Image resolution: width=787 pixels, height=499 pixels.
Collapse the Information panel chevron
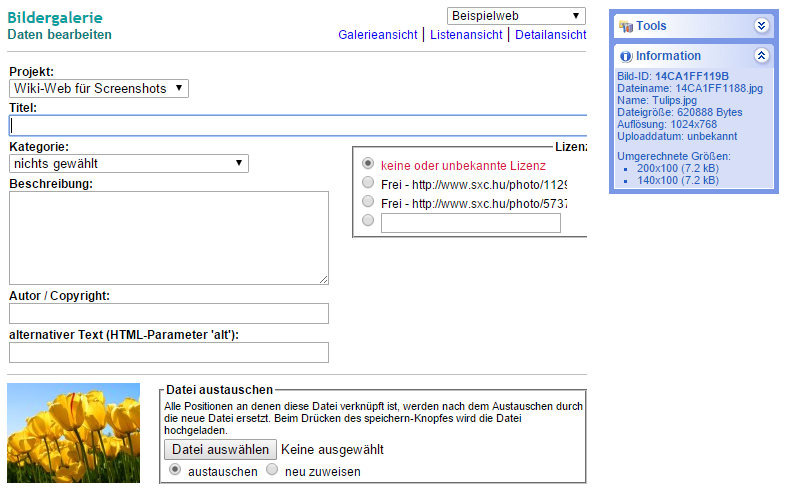(761, 56)
